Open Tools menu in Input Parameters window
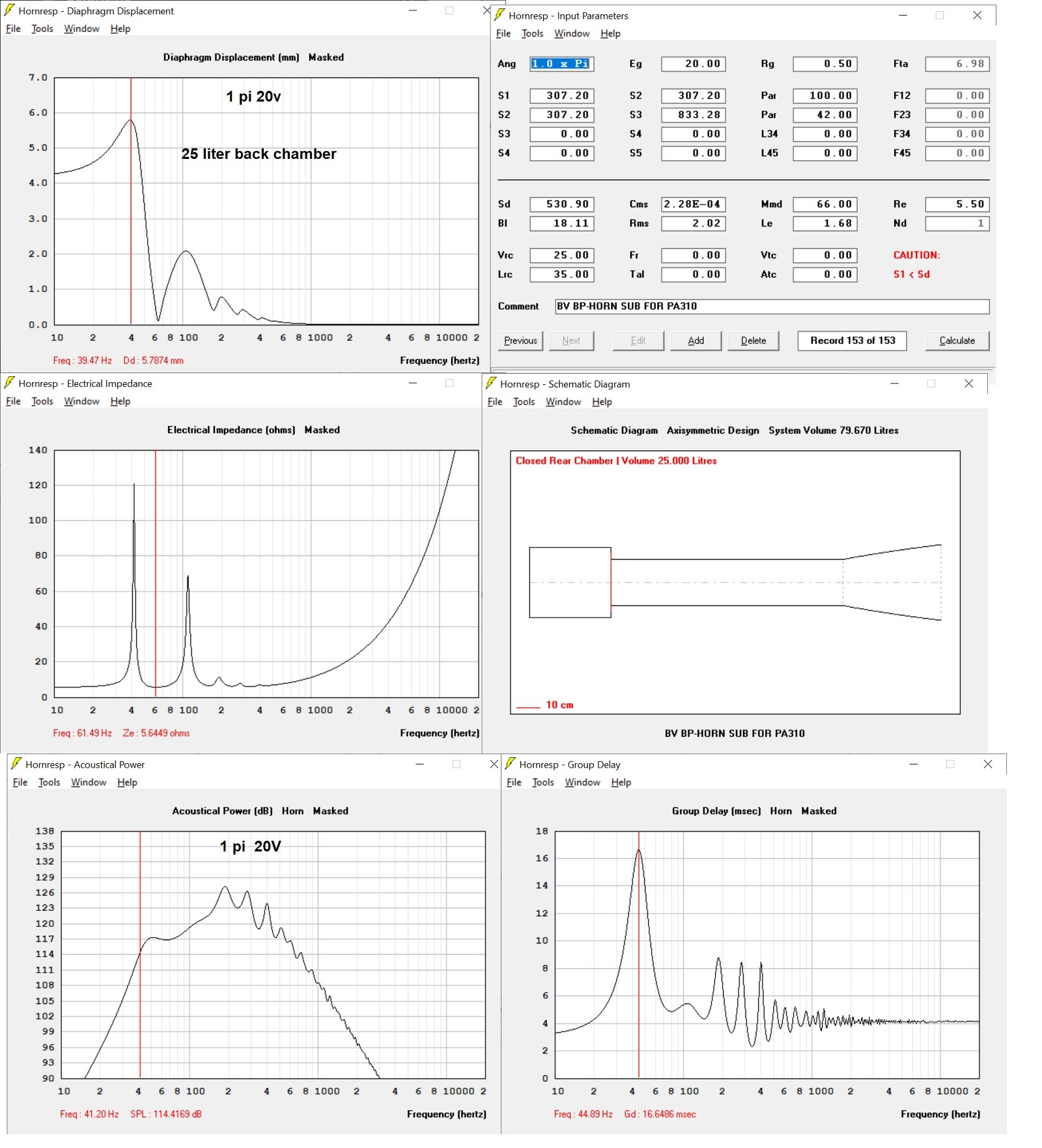This screenshot has width=1042, height=1148. click(532, 33)
